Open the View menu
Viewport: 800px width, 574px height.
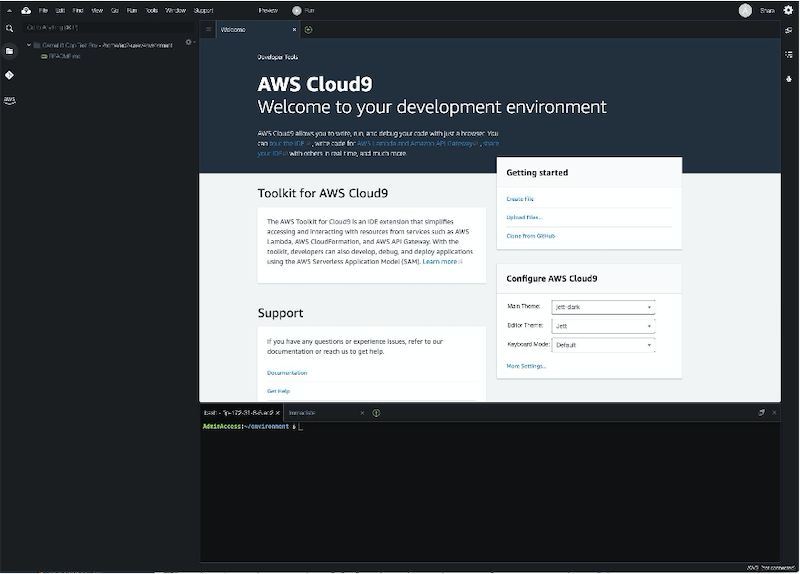[97, 10]
